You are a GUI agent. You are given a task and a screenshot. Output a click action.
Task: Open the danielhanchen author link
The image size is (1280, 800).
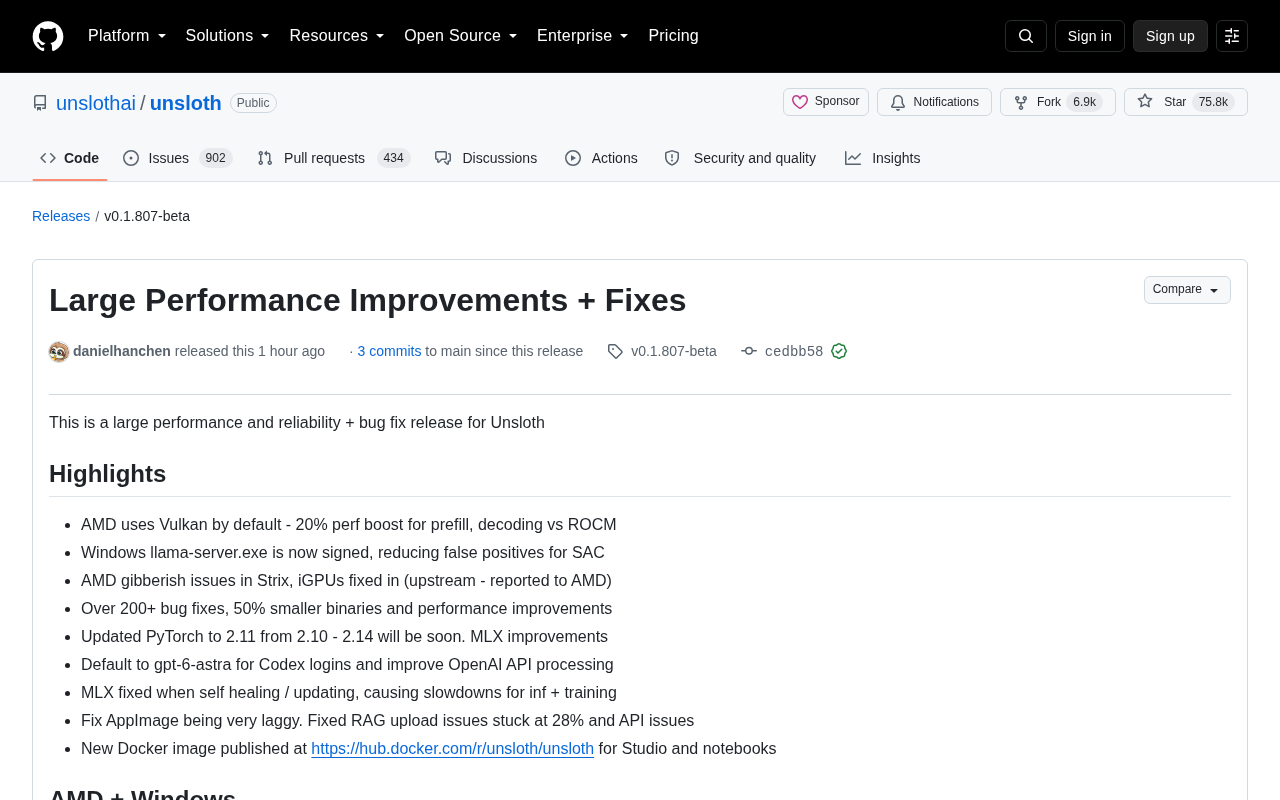(x=122, y=351)
